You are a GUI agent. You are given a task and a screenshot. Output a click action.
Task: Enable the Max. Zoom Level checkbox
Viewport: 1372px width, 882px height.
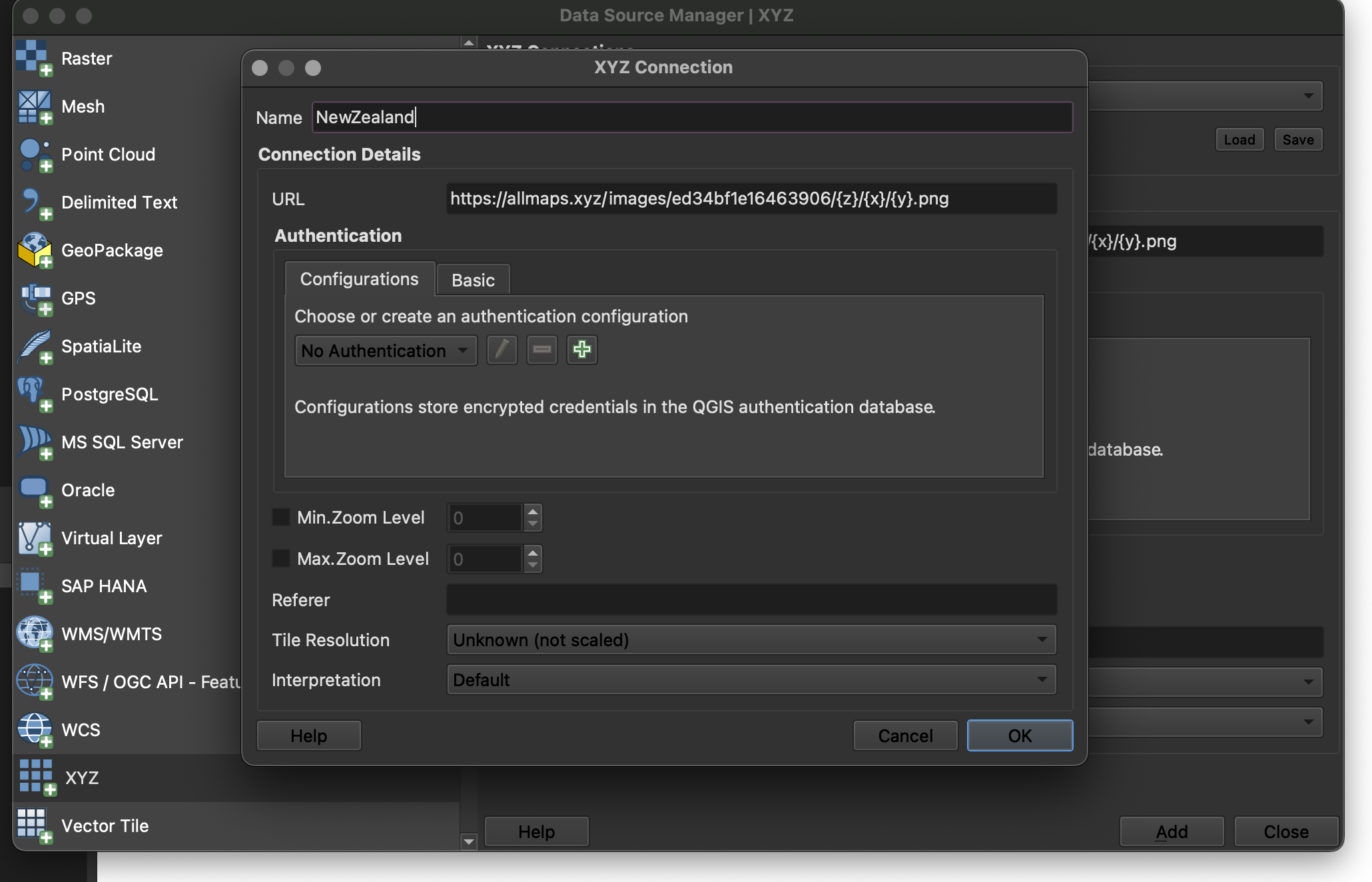(x=281, y=558)
